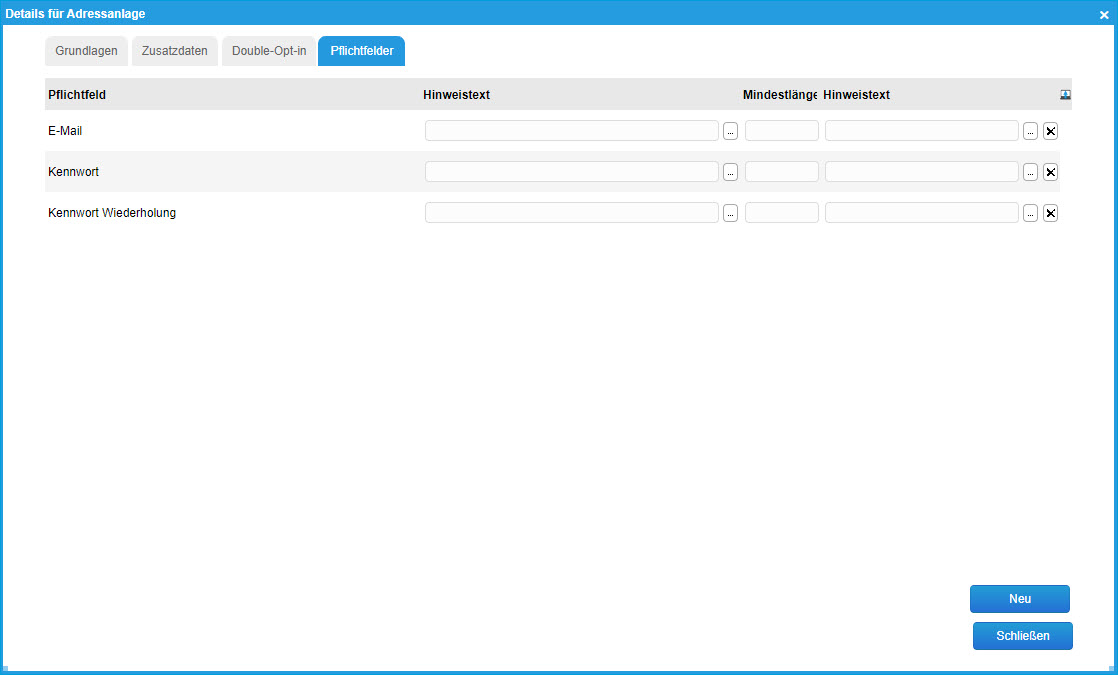
Task: Open second ellipsis for Kennwort Wiederholung row
Action: pyautogui.click(x=1030, y=213)
